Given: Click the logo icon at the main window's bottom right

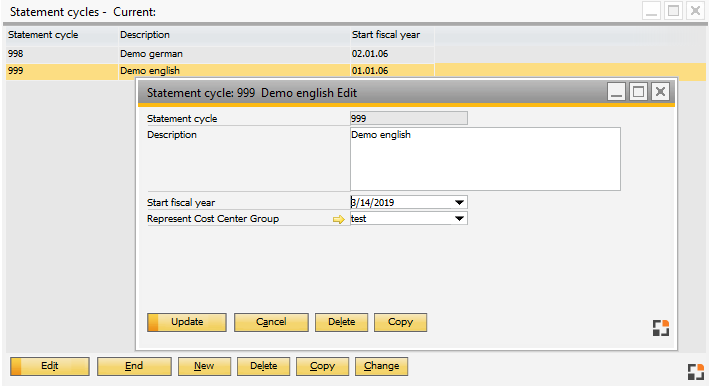Looking at the screenshot, I should coord(696,372).
